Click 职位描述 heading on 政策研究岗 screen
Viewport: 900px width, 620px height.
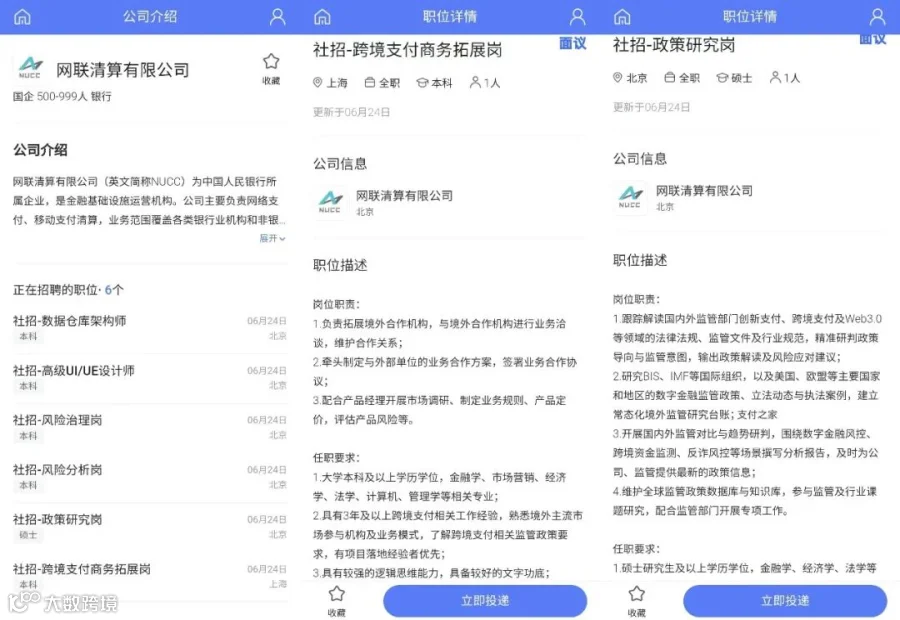click(x=640, y=260)
